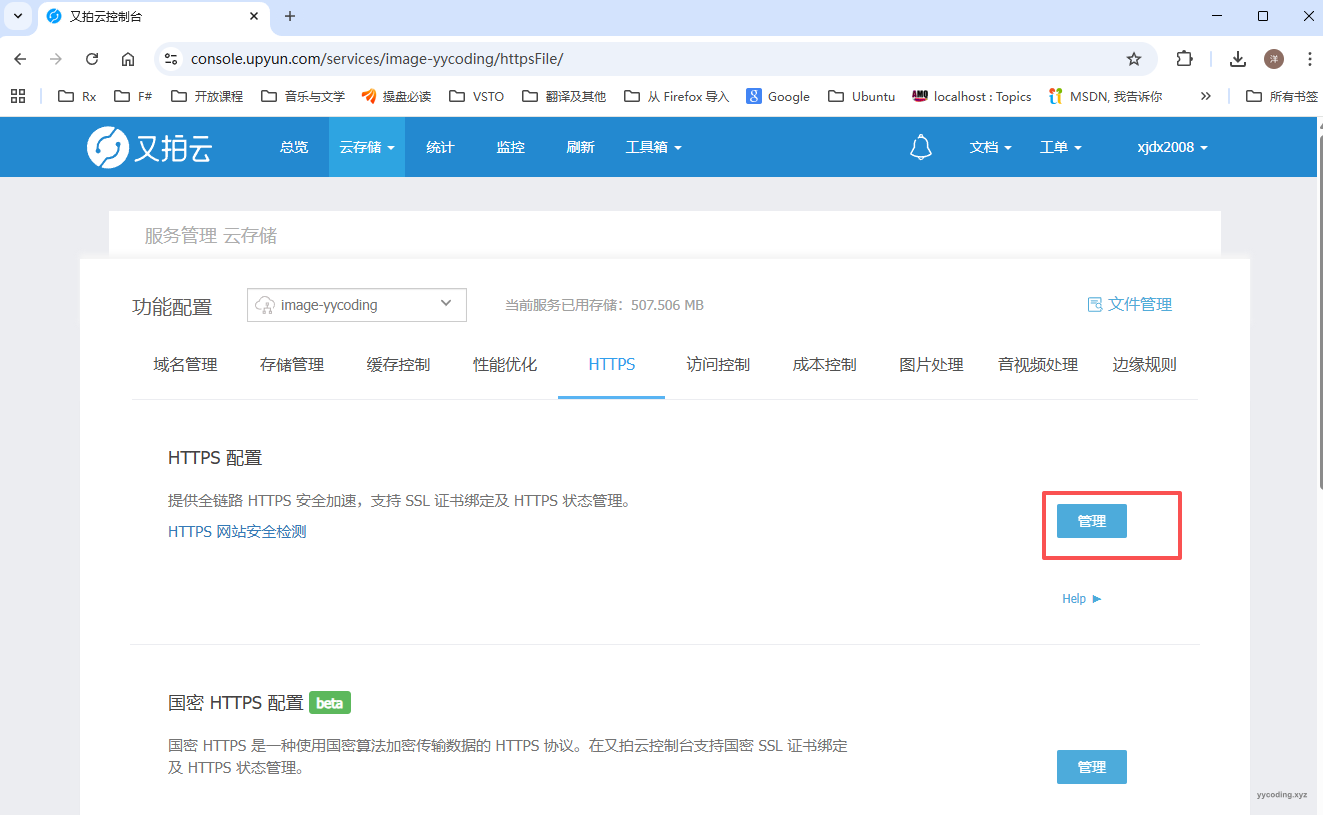Click 管理 button for HTTPS 配置
This screenshot has height=815, width=1323.
[1091, 521]
